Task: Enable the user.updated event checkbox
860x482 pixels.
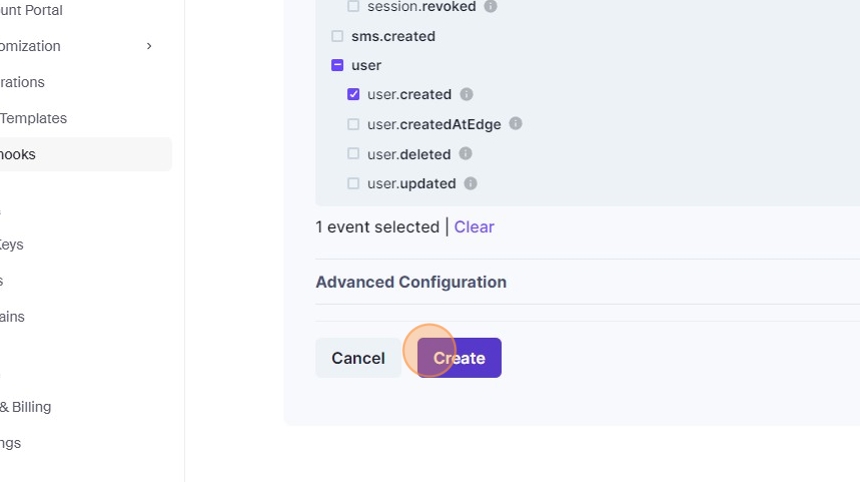Action: click(x=353, y=184)
